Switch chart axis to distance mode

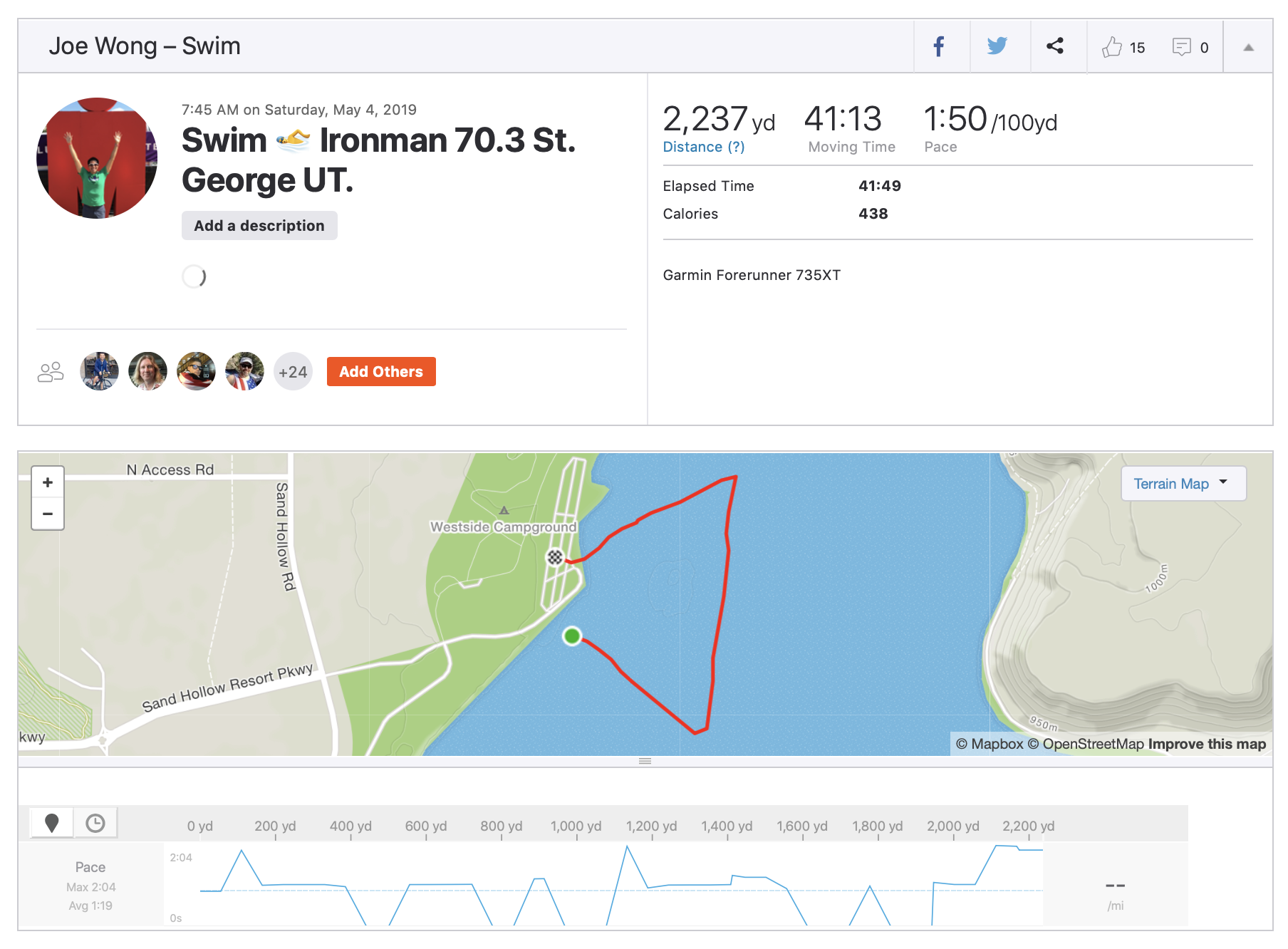(51, 823)
